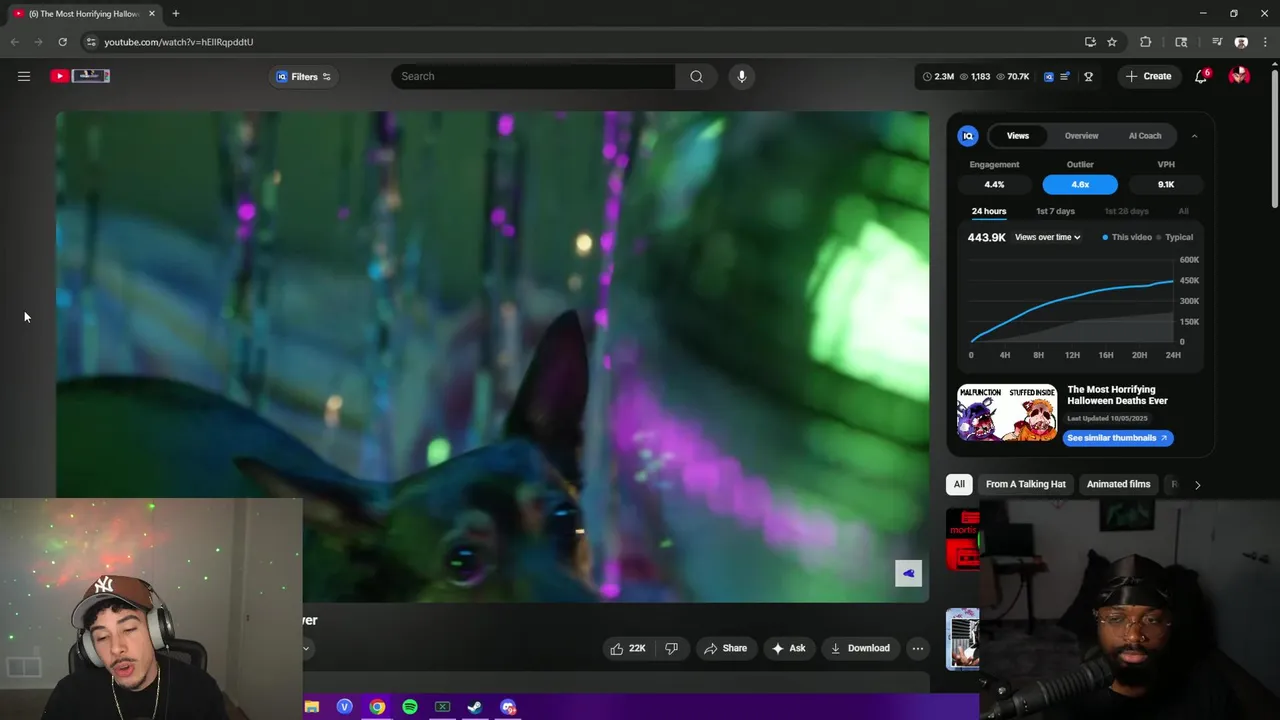Switch to the Overview tab
This screenshot has height=720, width=1280.
coord(1081,136)
